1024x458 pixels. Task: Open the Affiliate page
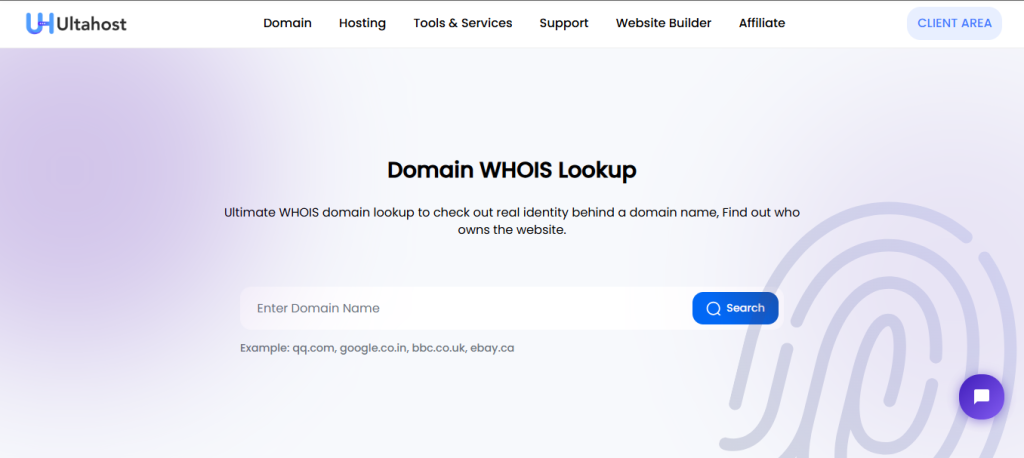pos(762,23)
